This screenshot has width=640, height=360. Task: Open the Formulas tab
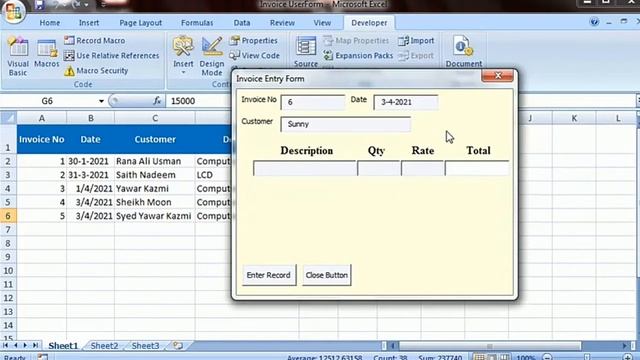coord(197,23)
